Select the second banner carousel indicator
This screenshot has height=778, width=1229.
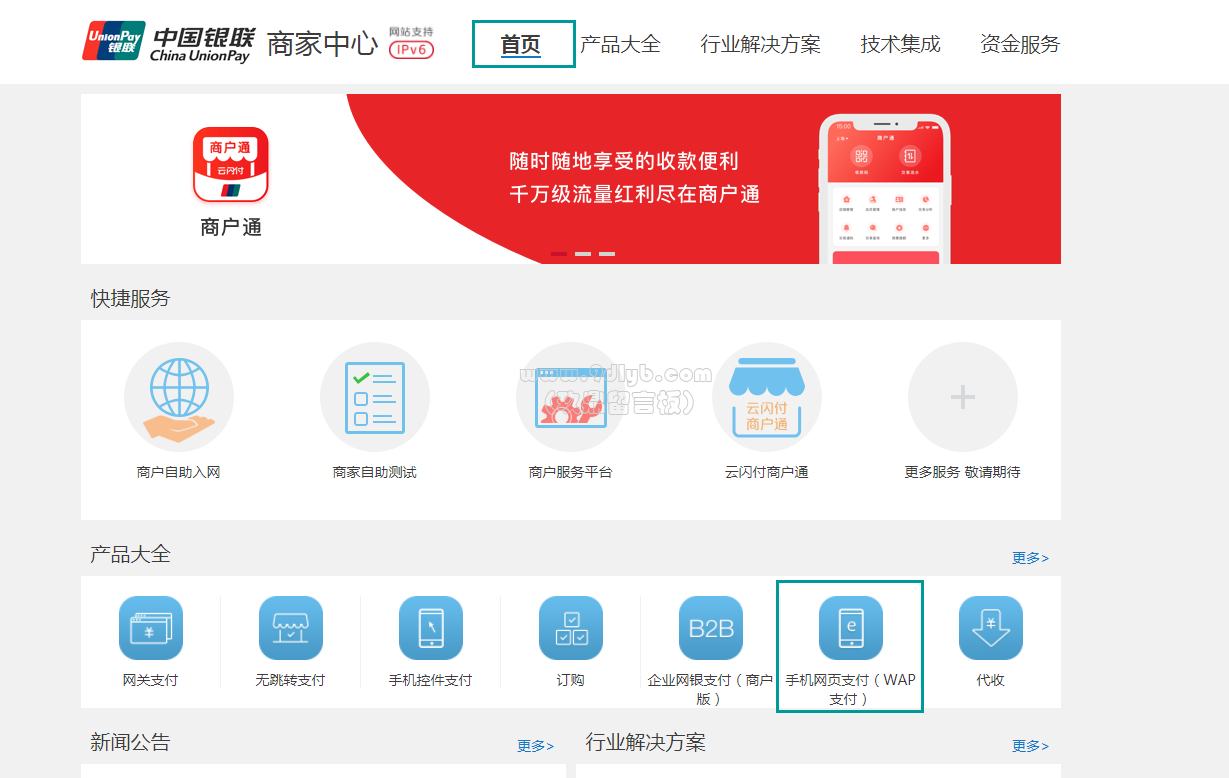[x=583, y=254]
